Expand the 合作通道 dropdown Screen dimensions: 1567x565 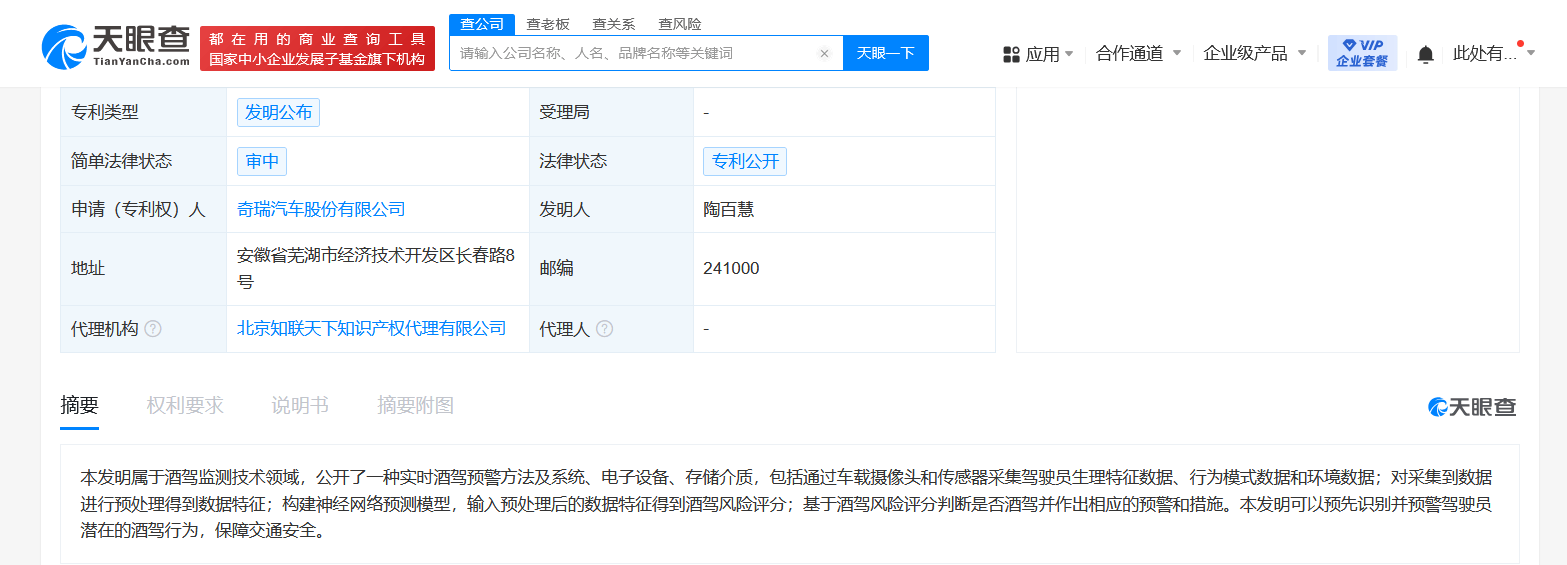tap(1176, 53)
